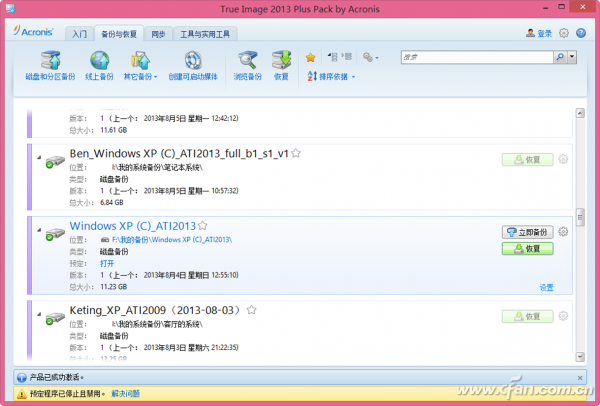600x406 pixels.
Task: Open the Settings link (设置) in selected backup
Action: pyautogui.click(x=546, y=287)
